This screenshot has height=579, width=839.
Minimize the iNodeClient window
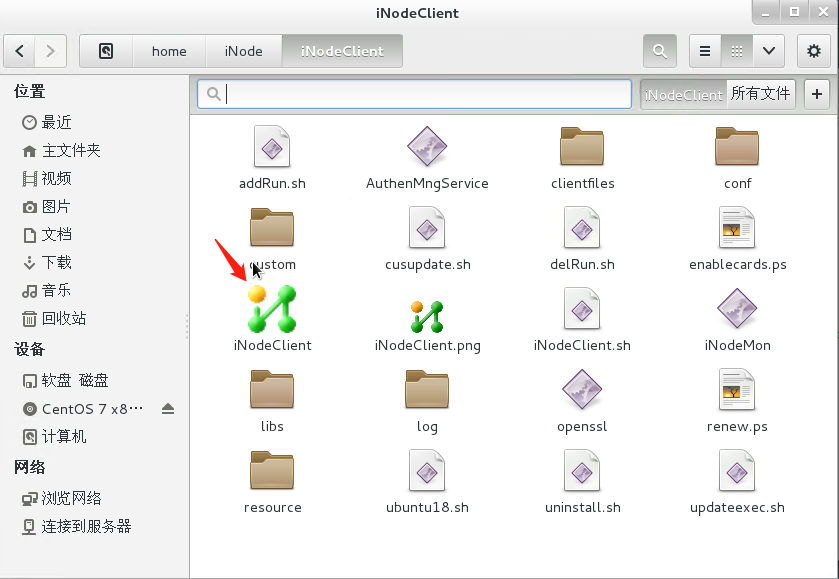coord(766,12)
